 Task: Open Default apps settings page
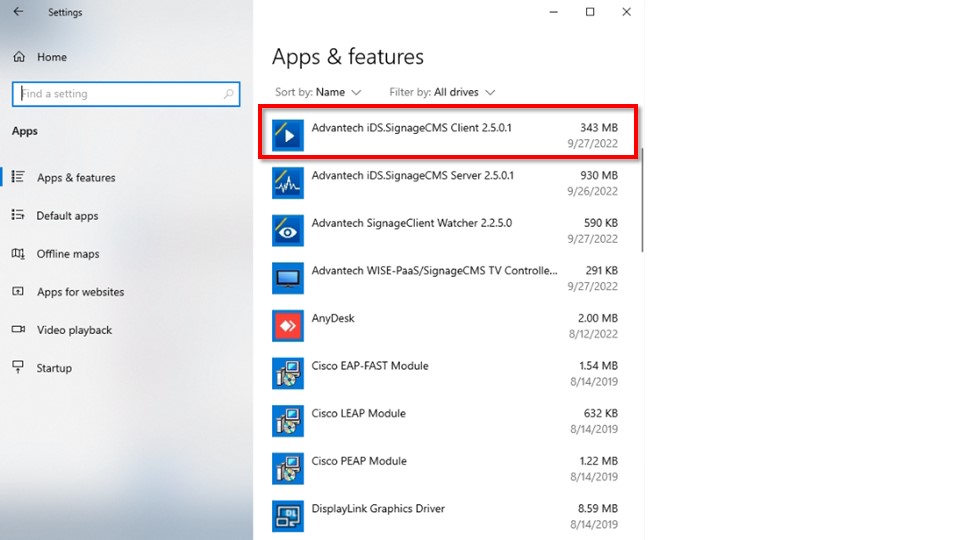click(67, 216)
